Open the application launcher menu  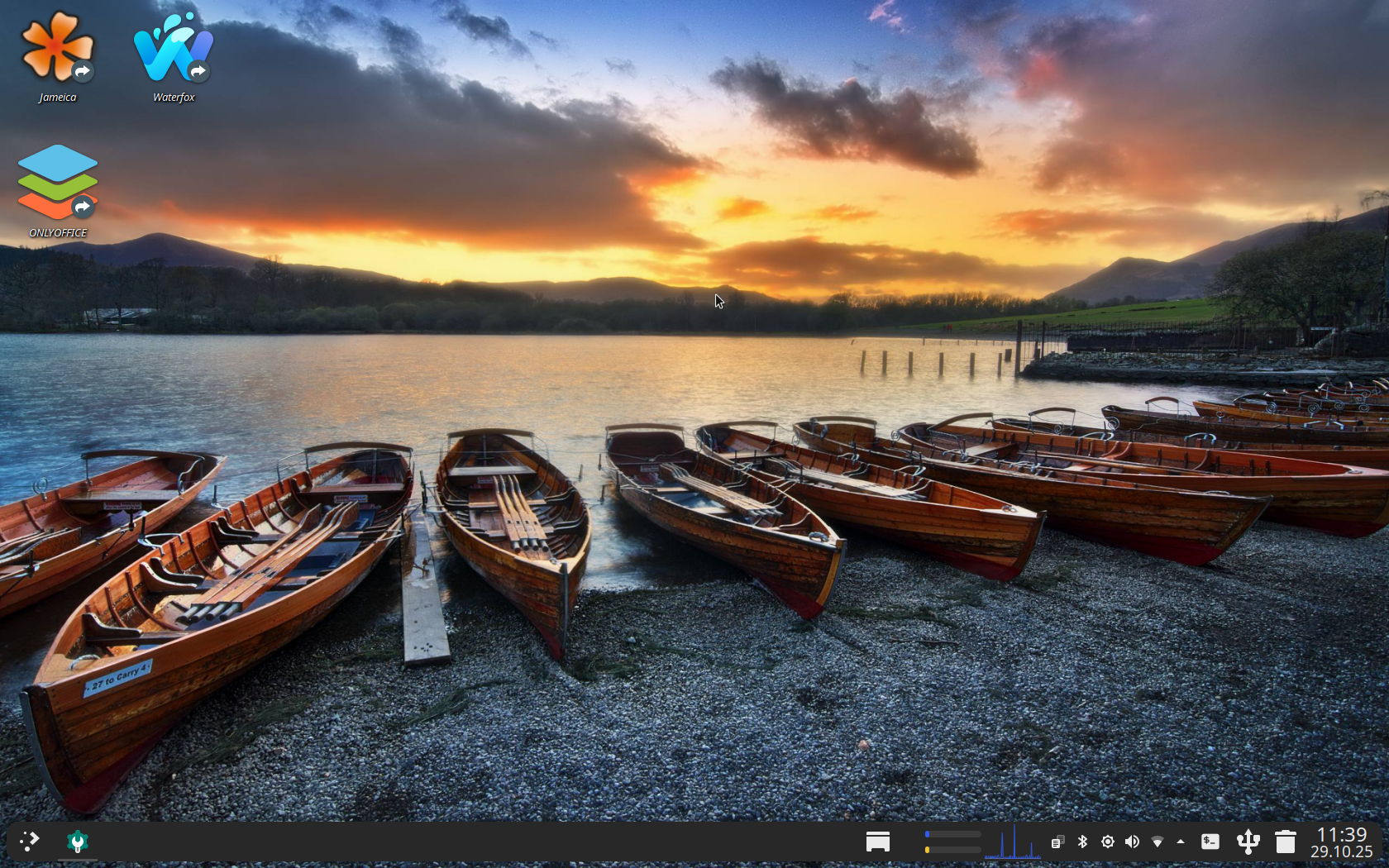(x=29, y=842)
